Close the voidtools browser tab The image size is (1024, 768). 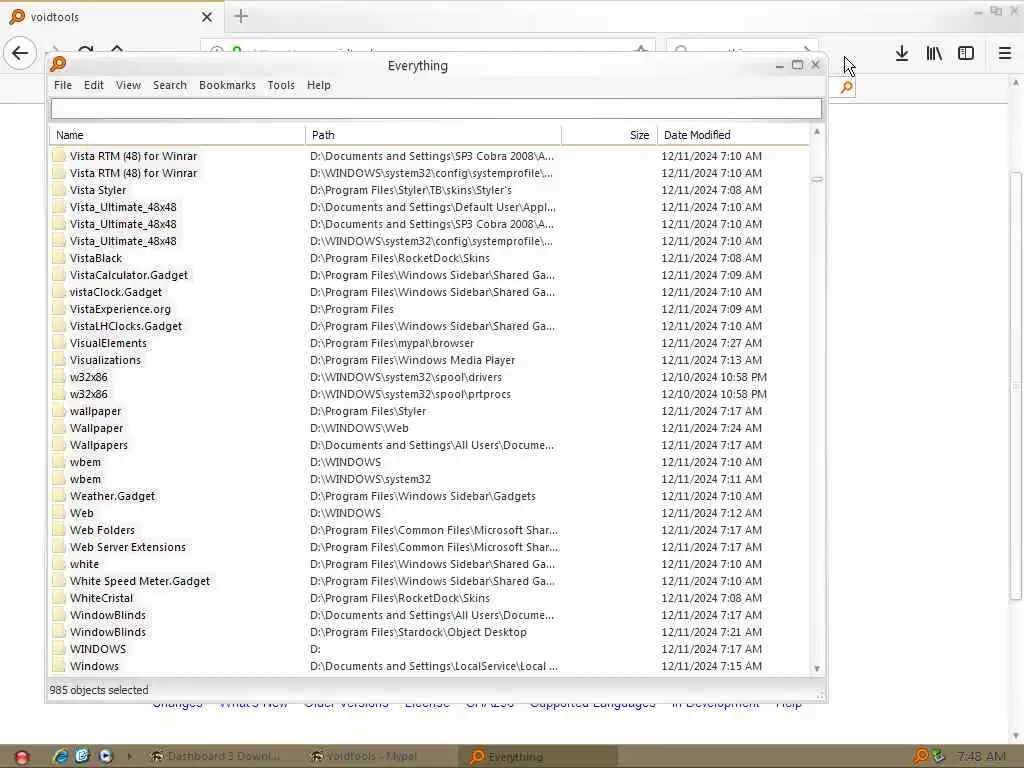coord(207,17)
